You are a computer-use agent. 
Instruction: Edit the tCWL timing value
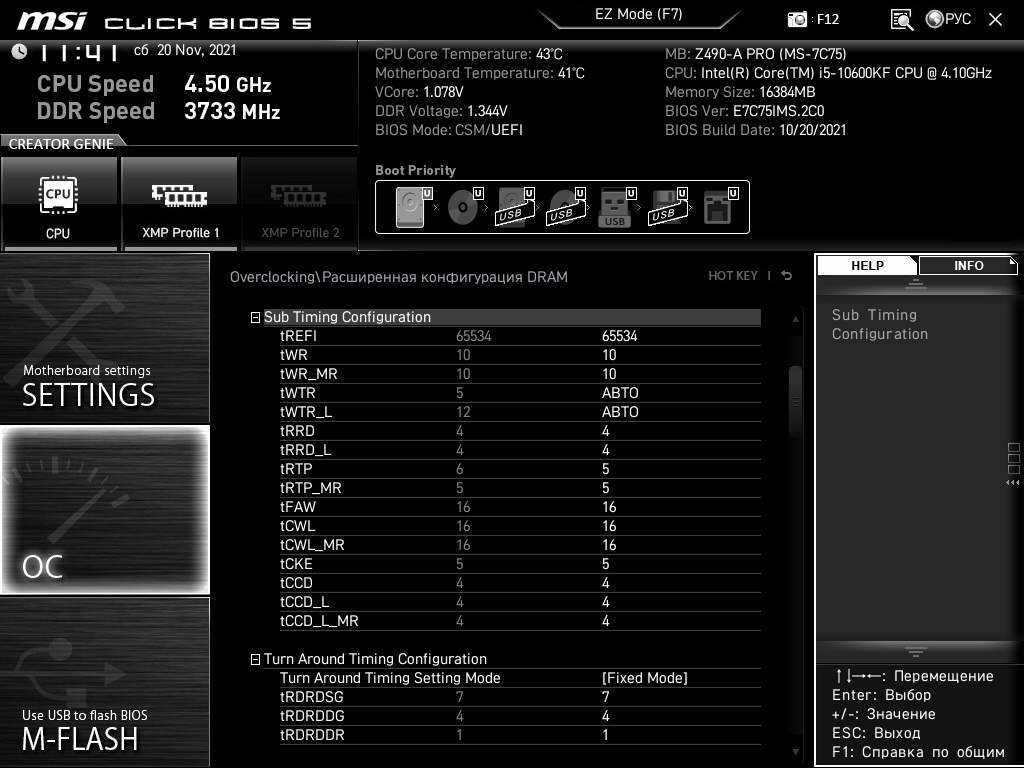[609, 526]
